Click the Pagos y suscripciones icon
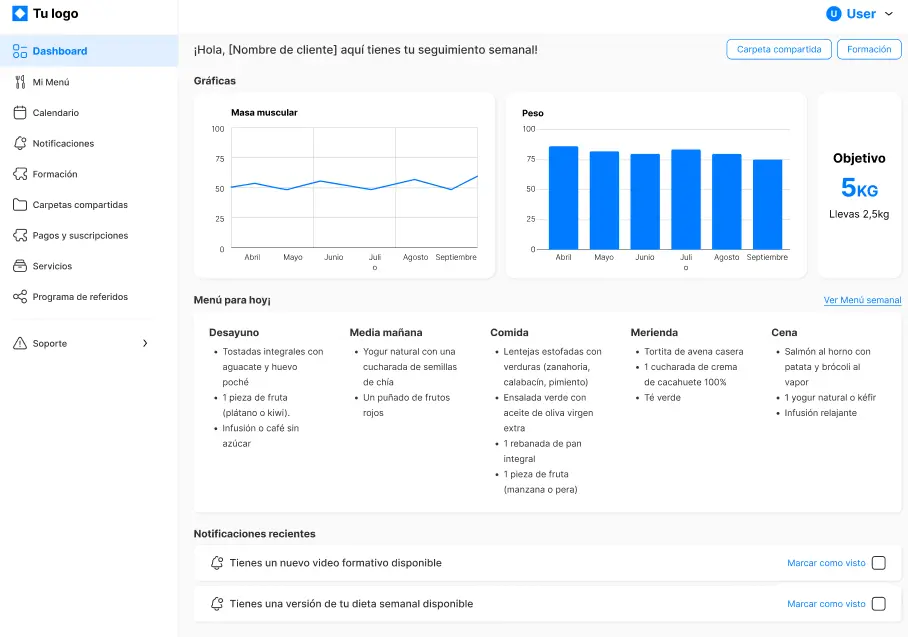Viewport: 908px width, 637px height. tap(20, 236)
